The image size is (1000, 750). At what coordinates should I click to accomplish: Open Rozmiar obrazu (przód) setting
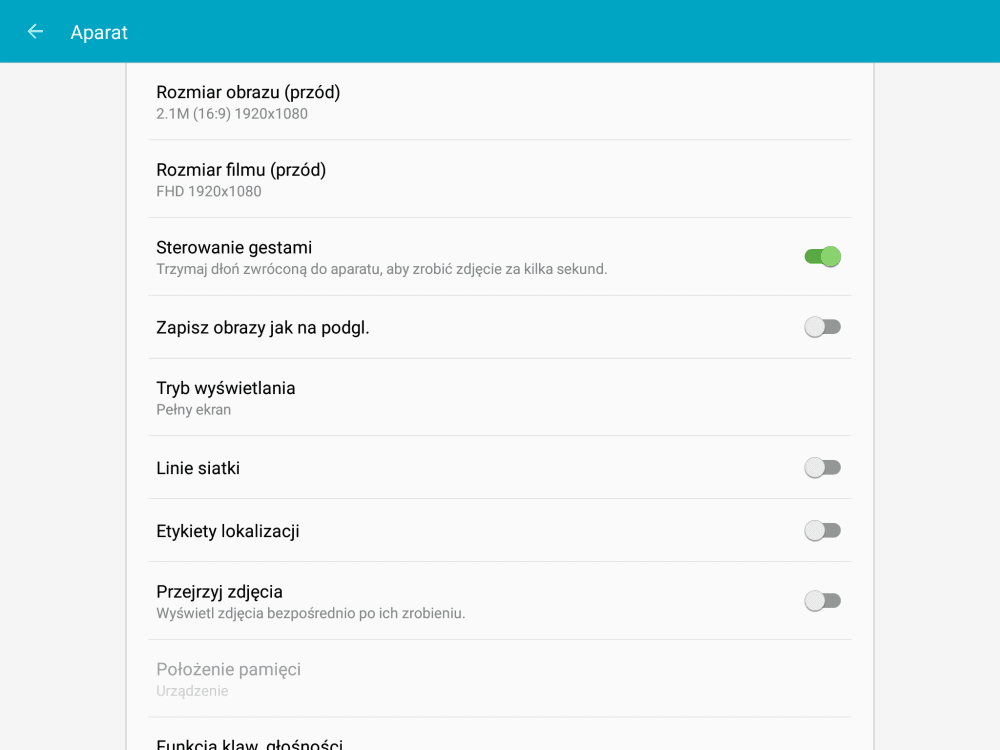click(500, 101)
